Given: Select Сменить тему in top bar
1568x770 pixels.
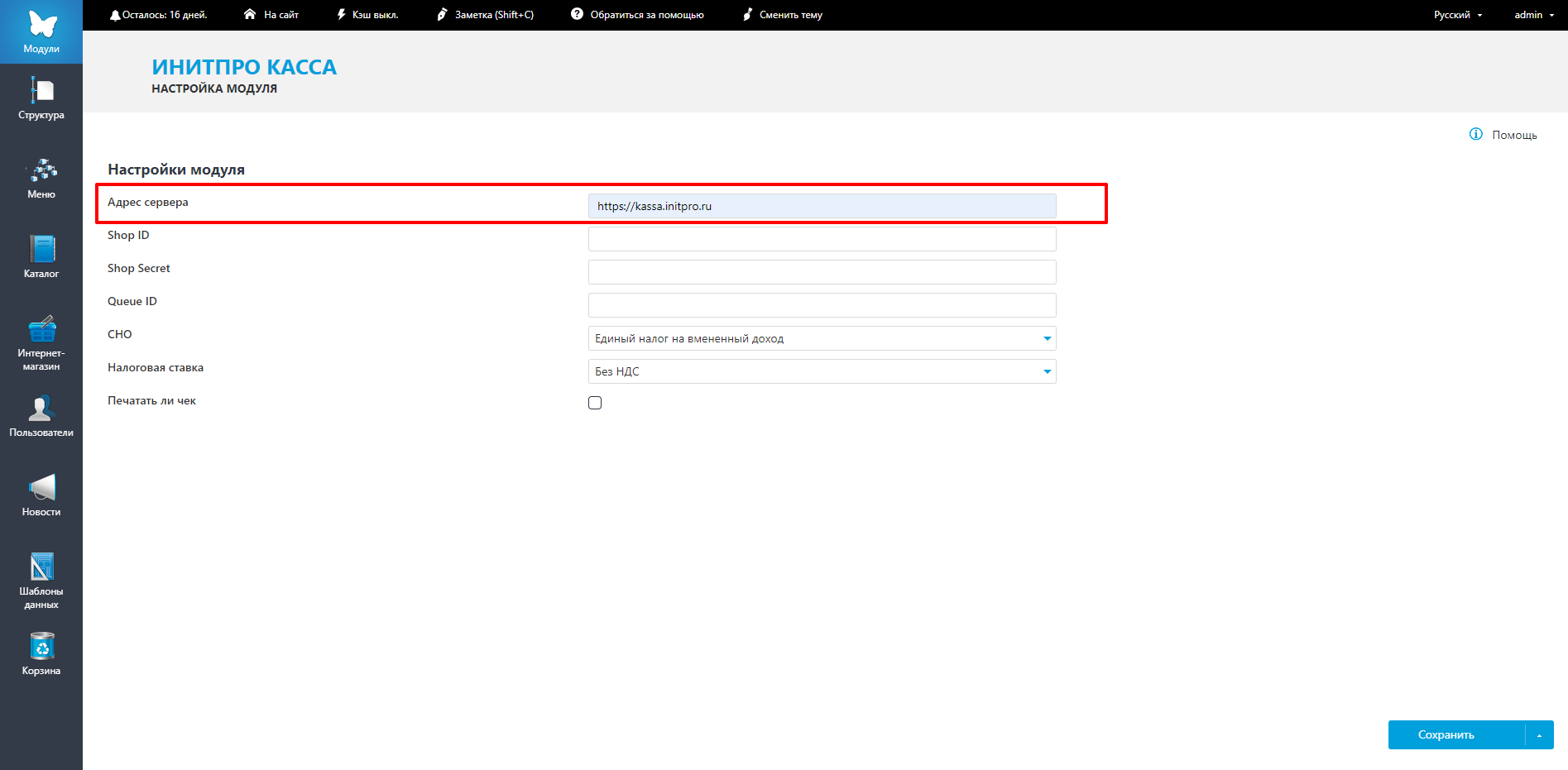Looking at the screenshot, I should (791, 15).
